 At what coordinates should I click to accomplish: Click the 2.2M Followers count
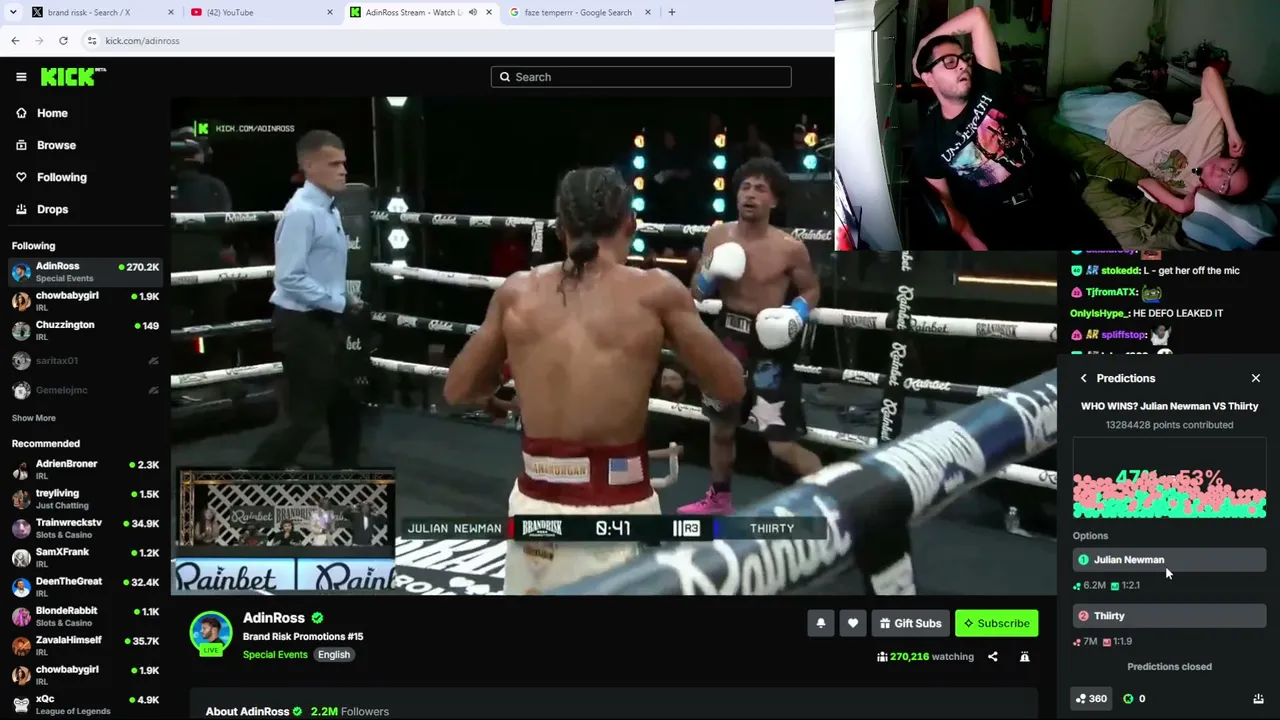click(x=349, y=711)
